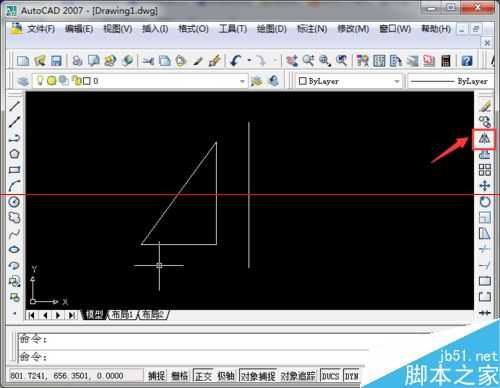The width and height of the screenshot is (500, 388).
Task: Toggle 极轴 polar tracking
Action: click(226, 376)
